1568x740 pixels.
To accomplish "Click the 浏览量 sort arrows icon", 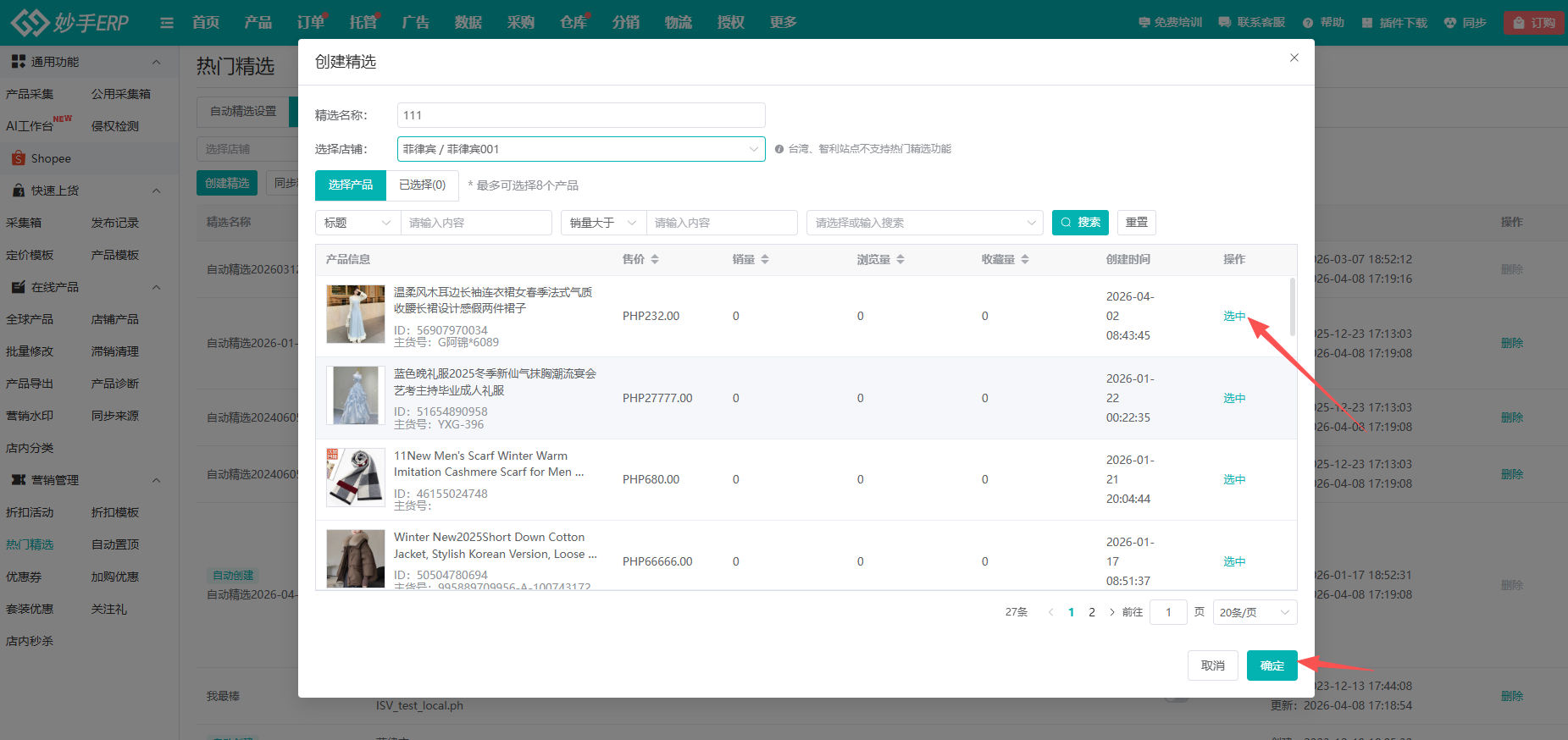I will 900,260.
